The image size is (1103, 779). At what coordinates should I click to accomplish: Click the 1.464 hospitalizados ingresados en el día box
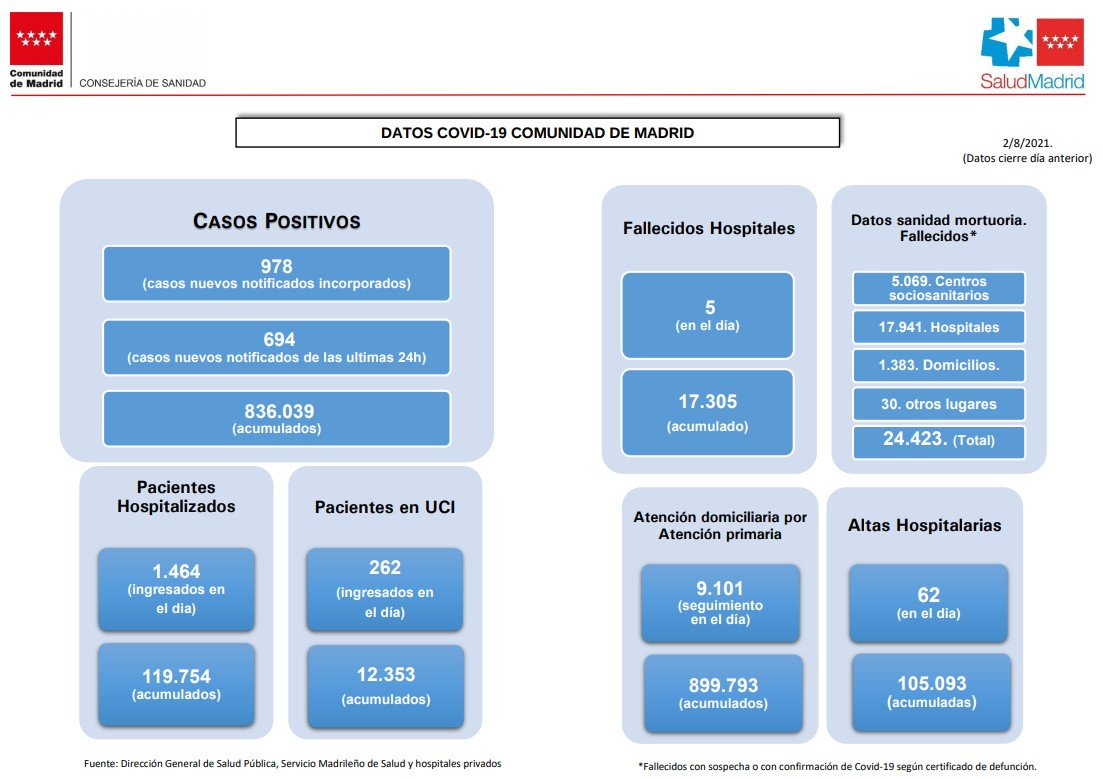pos(176,589)
